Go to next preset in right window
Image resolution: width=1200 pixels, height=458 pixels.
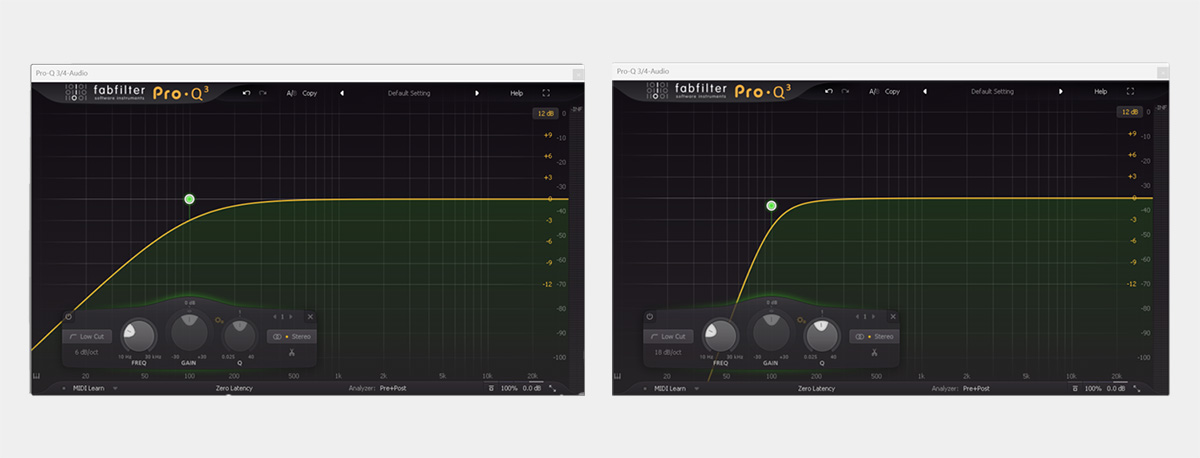click(1060, 91)
